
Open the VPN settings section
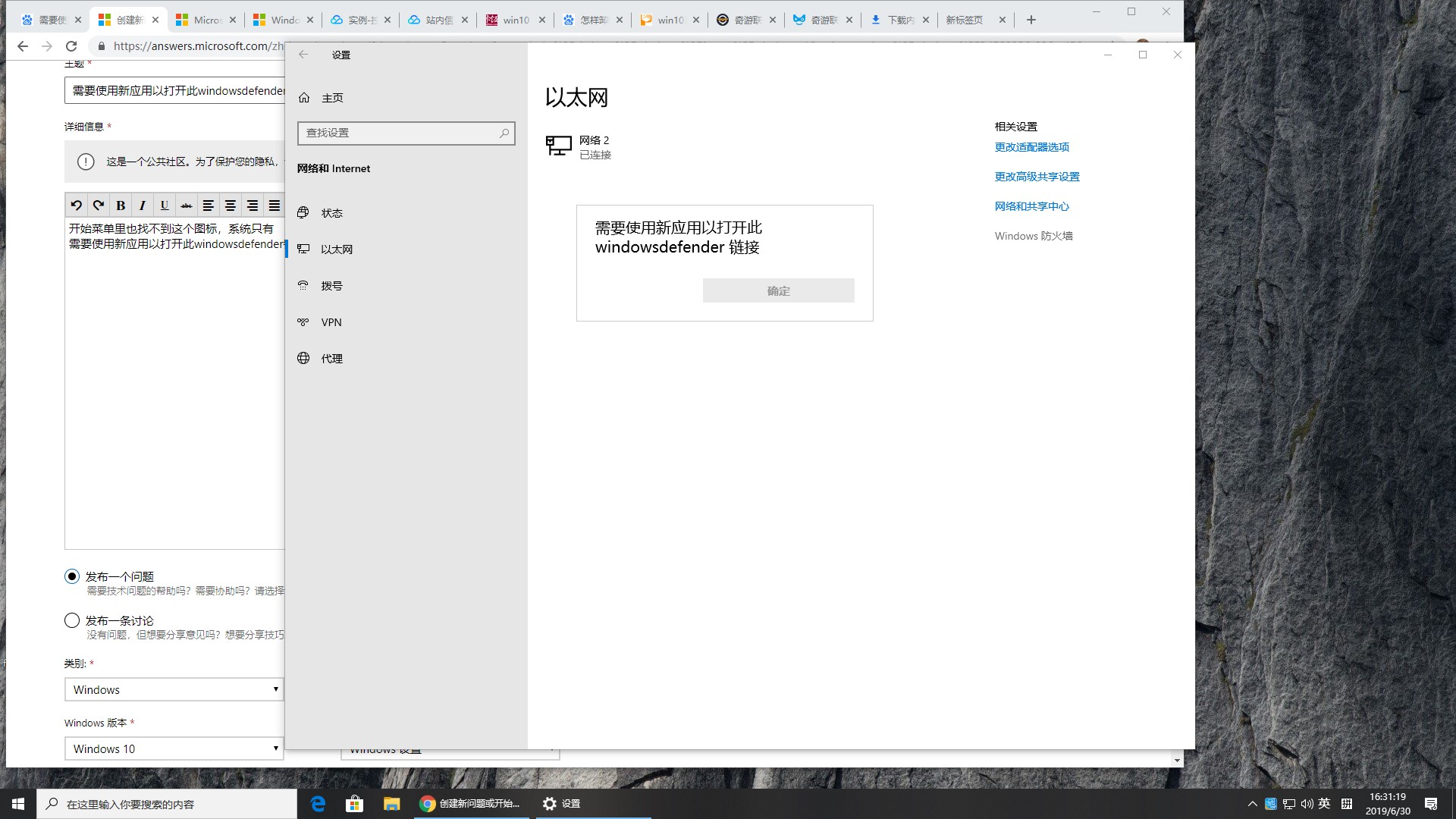331,322
